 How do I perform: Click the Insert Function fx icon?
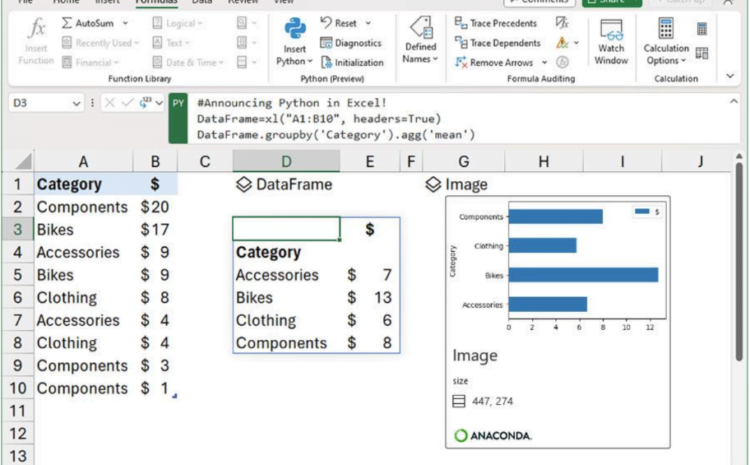point(36,28)
